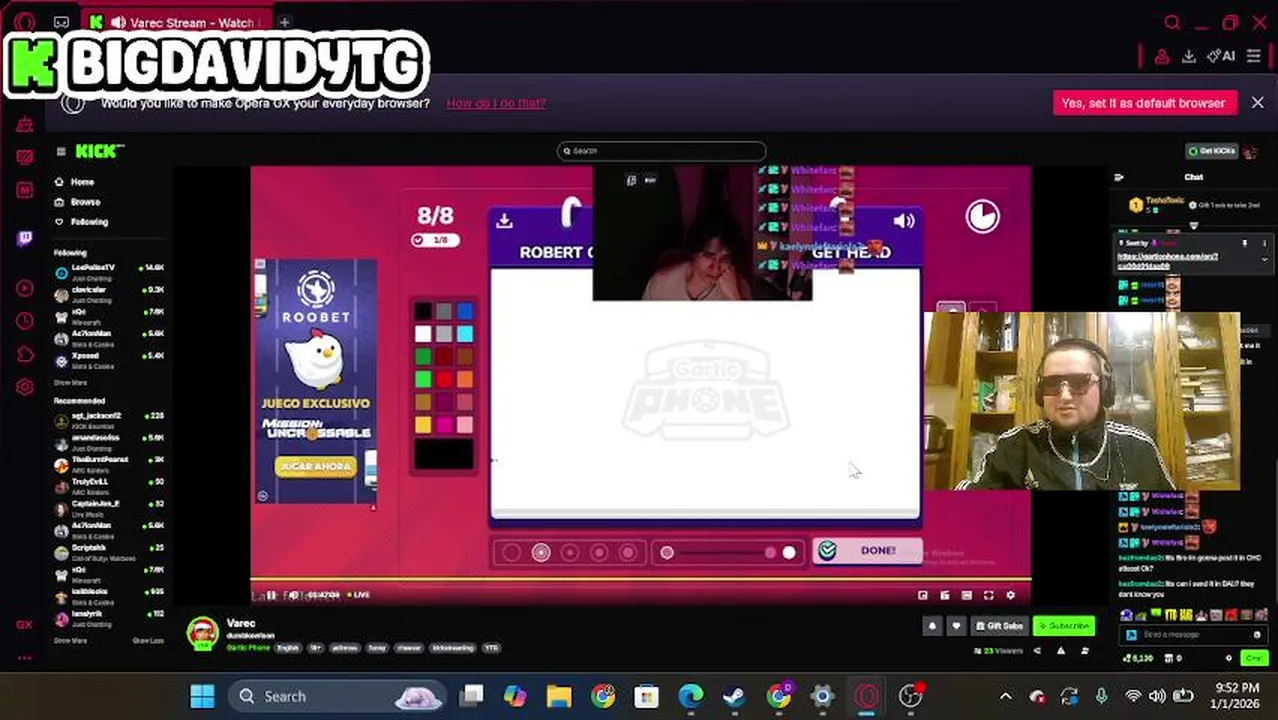Collapse Kick sidebar hamburger menu
This screenshot has height=720, width=1278.
[x=61, y=151]
